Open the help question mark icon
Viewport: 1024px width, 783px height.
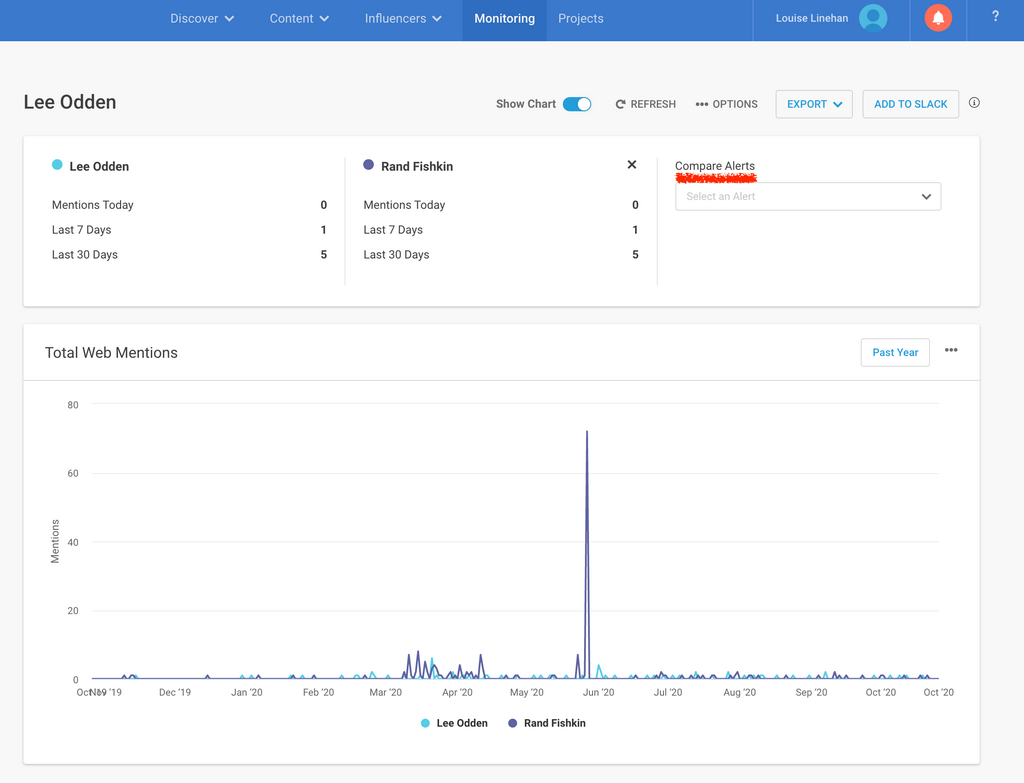click(x=995, y=17)
